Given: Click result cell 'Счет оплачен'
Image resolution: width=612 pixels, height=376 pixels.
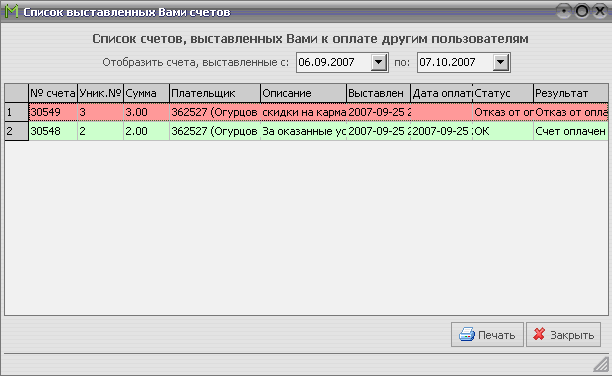Looking at the screenshot, I should coord(571,131).
